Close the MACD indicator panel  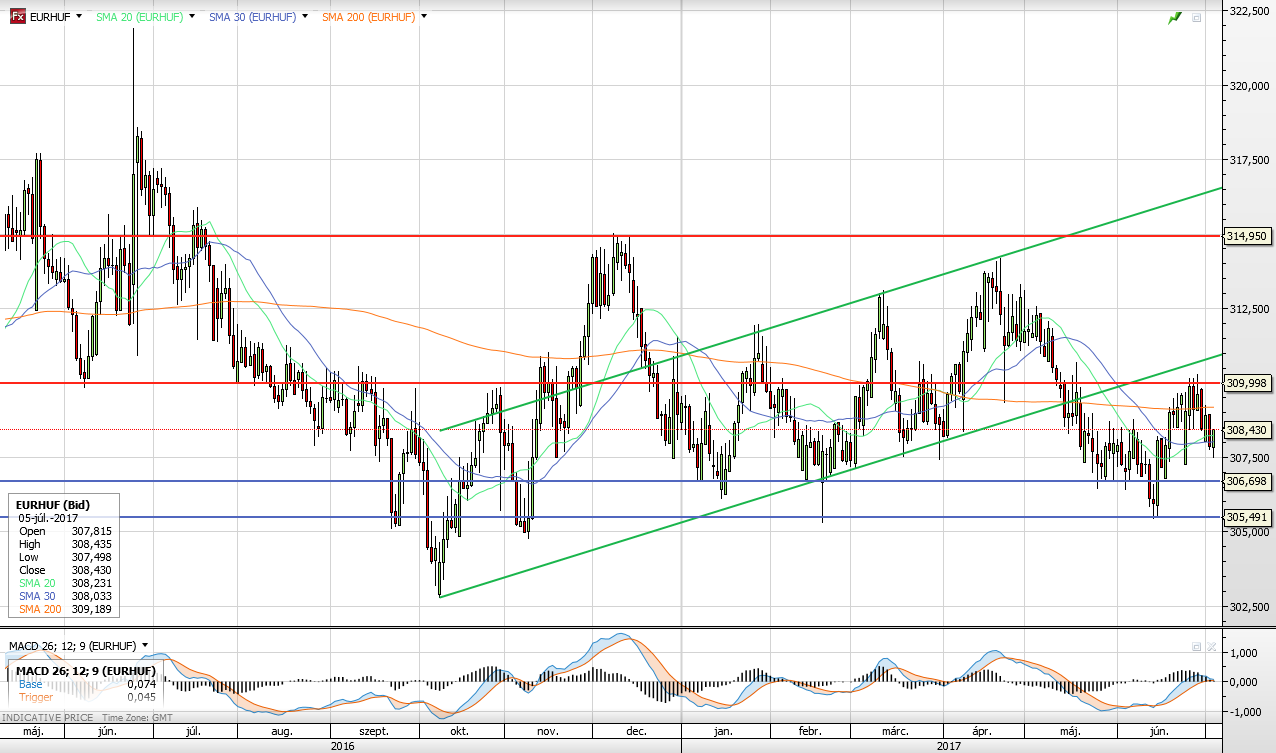(1211, 647)
